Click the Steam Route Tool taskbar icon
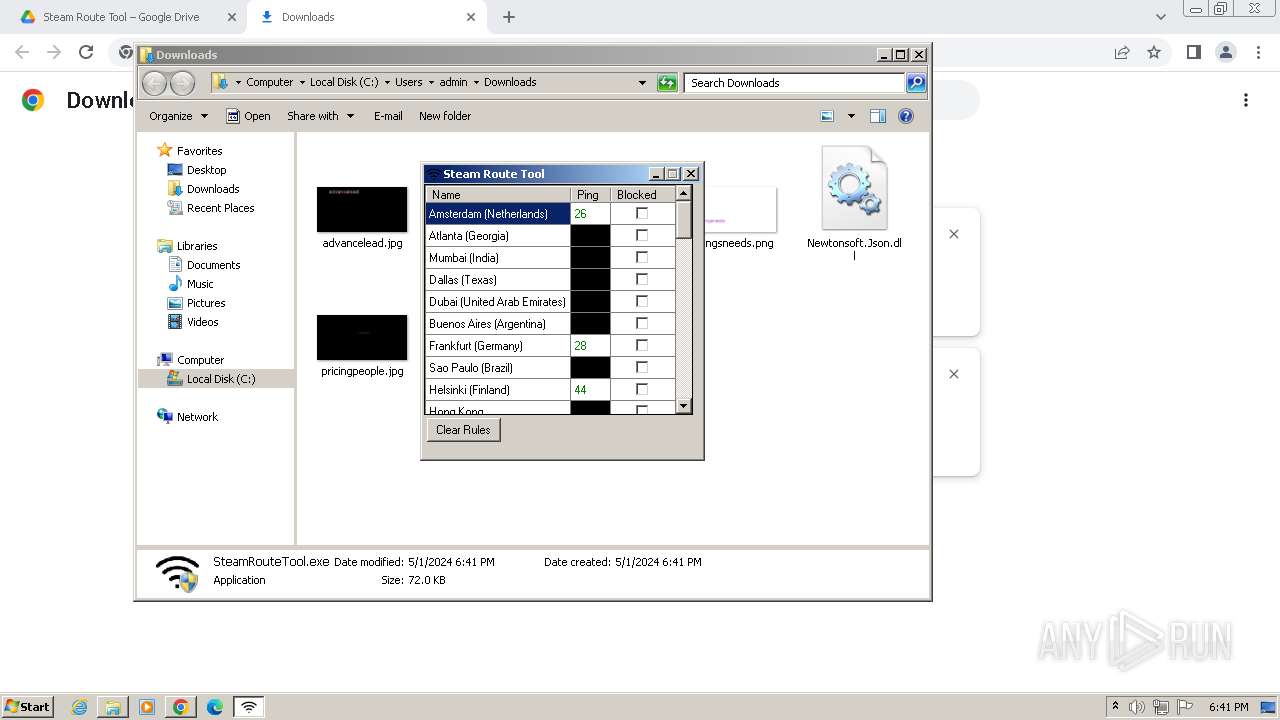This screenshot has height=720, width=1280. pos(249,707)
